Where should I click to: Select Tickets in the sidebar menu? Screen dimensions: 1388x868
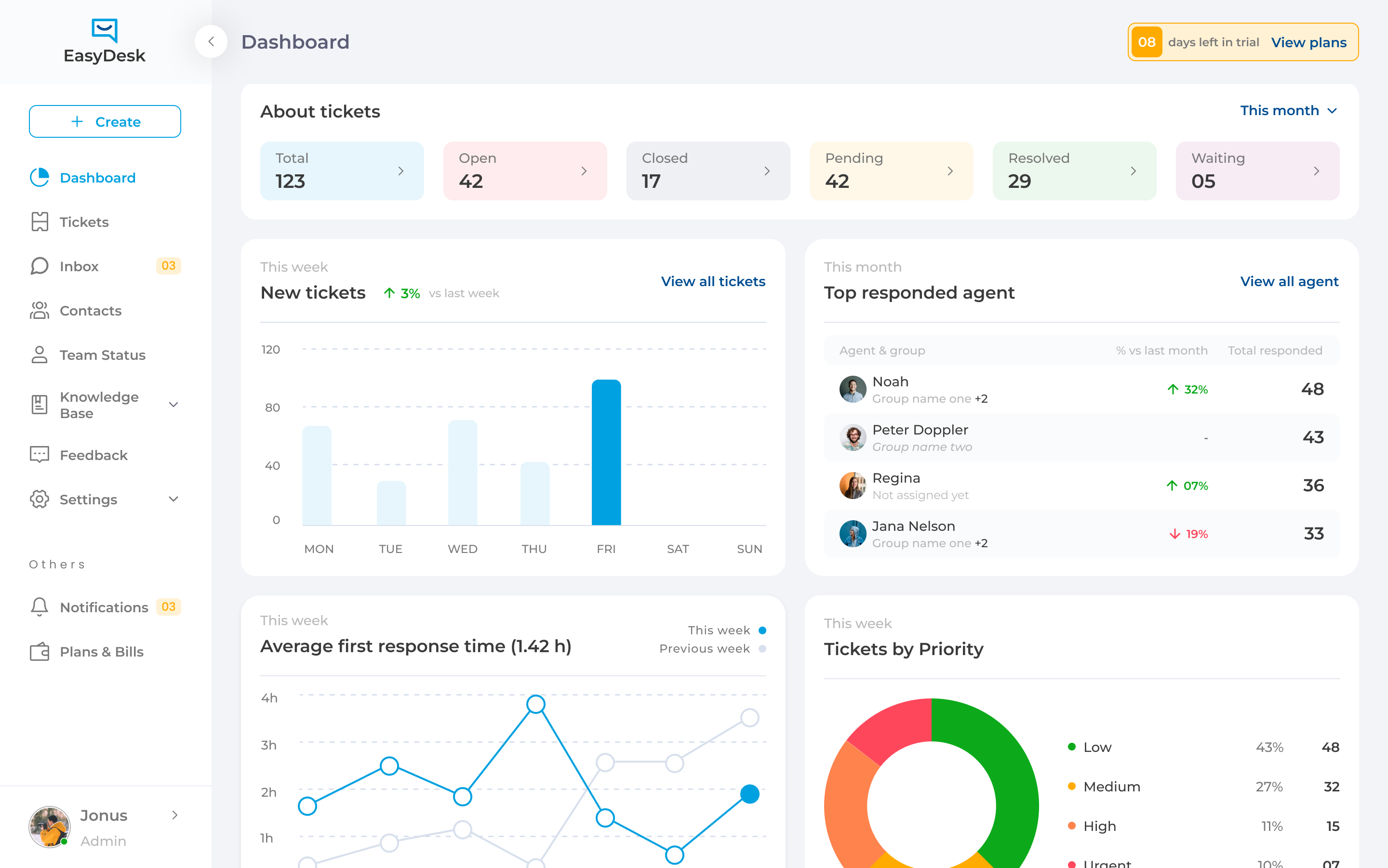pyautogui.click(x=84, y=222)
